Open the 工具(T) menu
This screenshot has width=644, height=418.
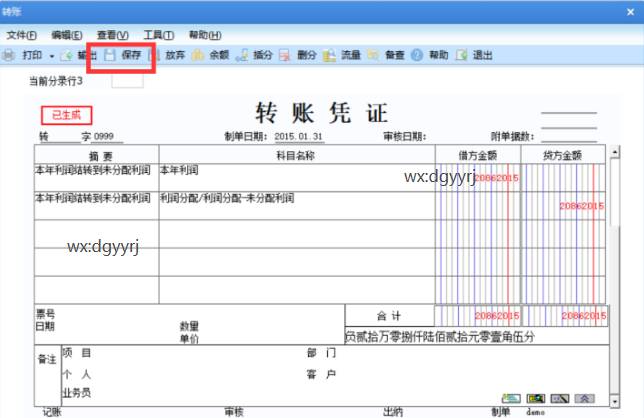tap(158, 35)
